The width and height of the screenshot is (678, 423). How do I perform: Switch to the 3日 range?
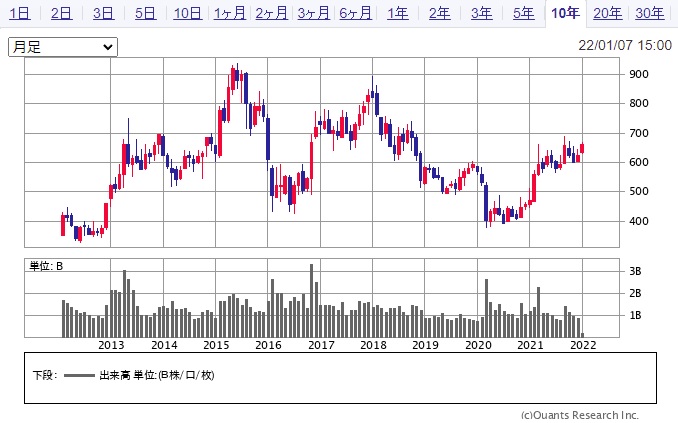(x=103, y=13)
